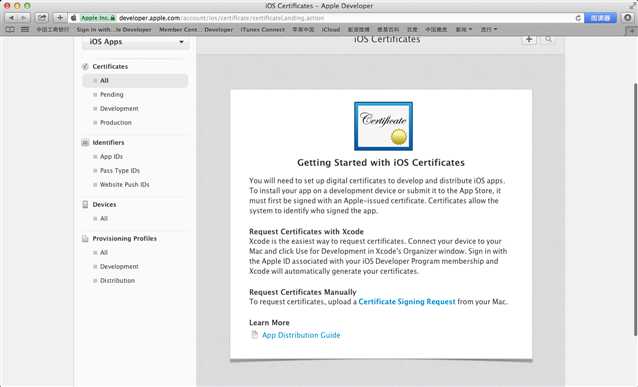
Task: Reload the page with the refresh icon
Action: point(578,18)
